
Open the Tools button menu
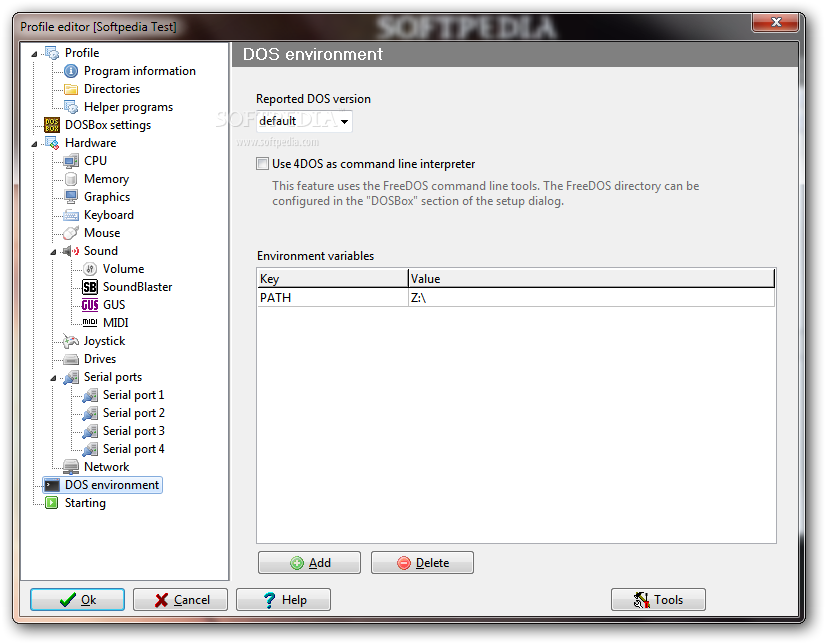pyautogui.click(x=658, y=600)
